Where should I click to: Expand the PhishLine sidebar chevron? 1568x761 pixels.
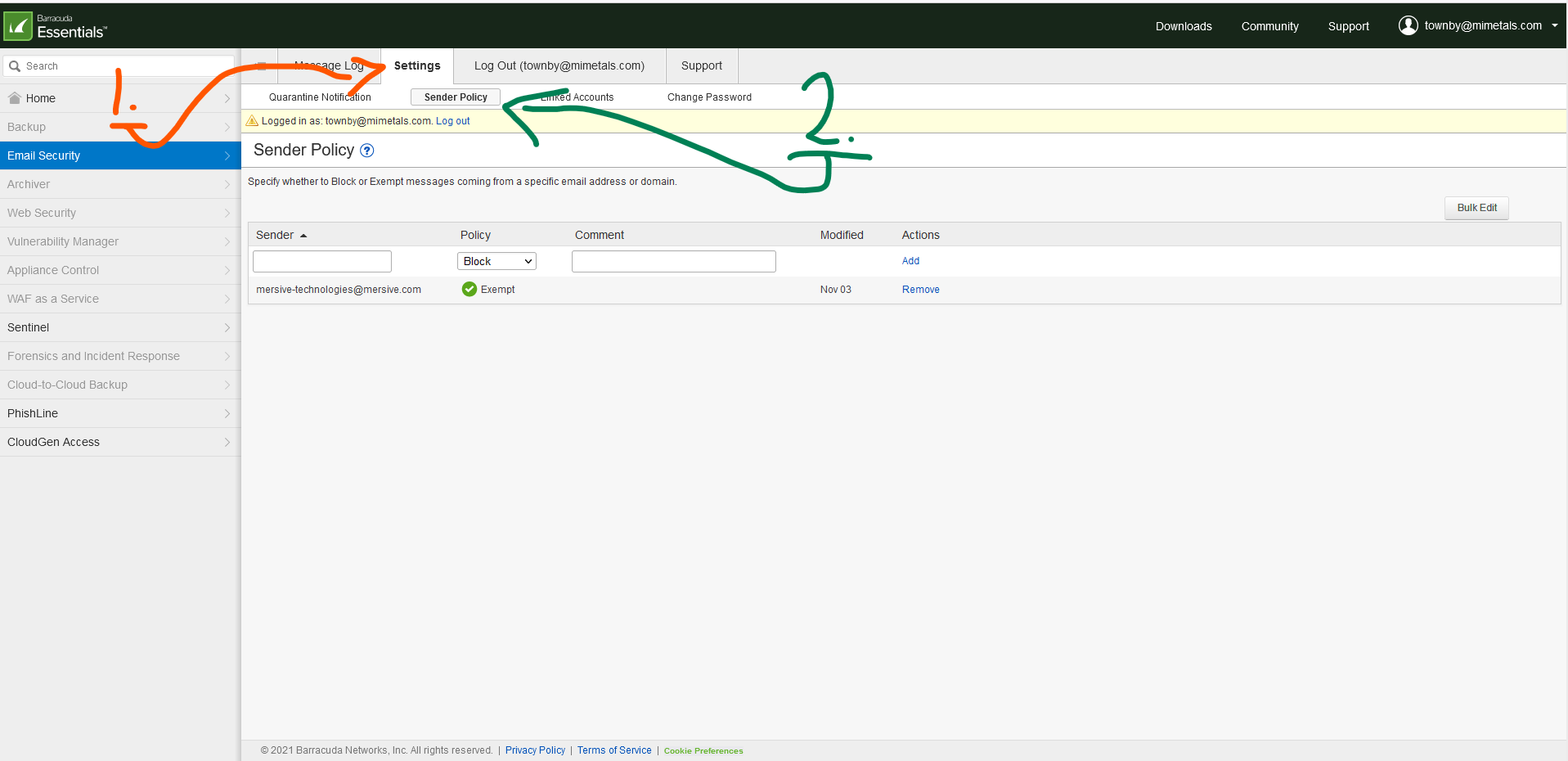[227, 413]
